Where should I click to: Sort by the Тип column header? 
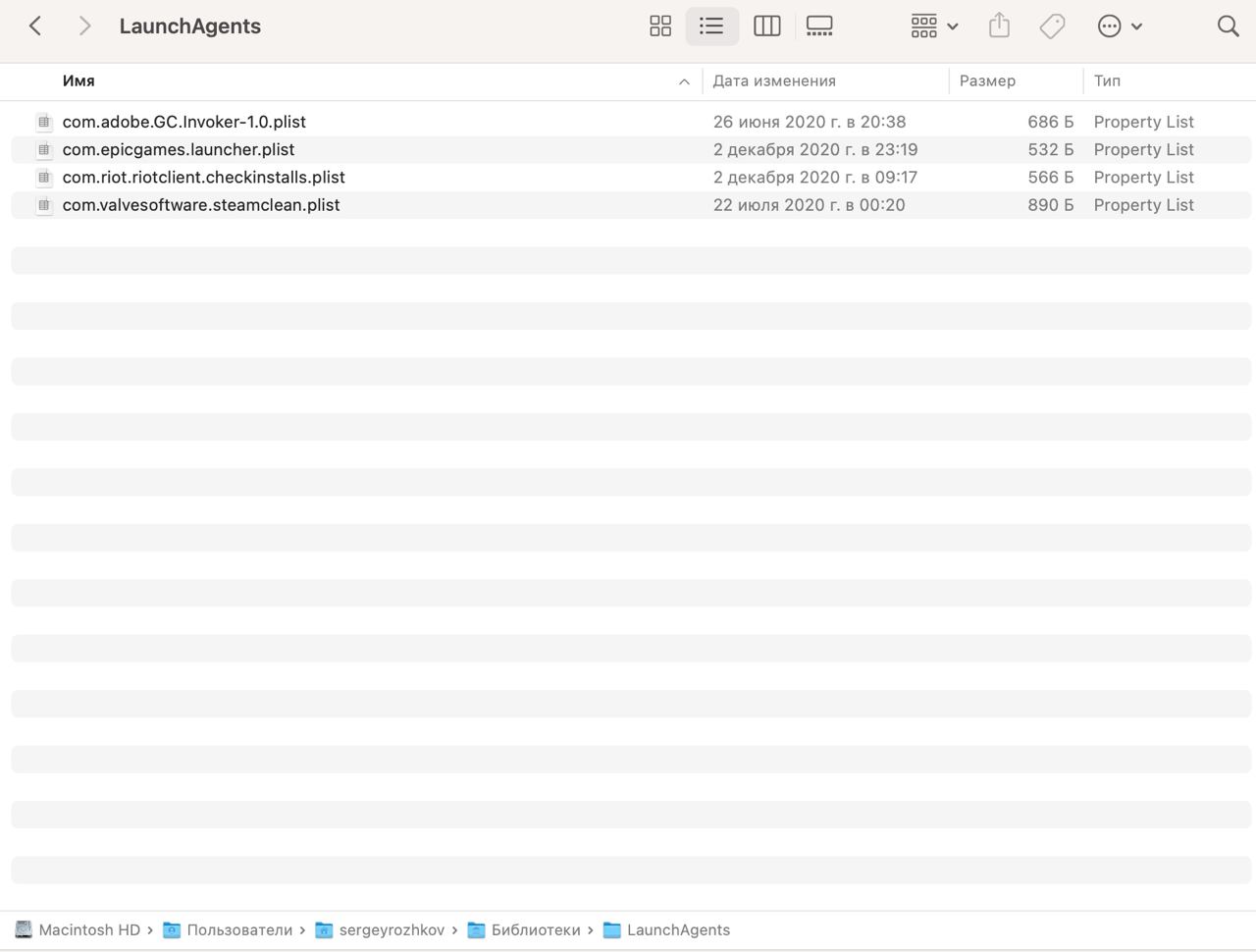click(1107, 81)
